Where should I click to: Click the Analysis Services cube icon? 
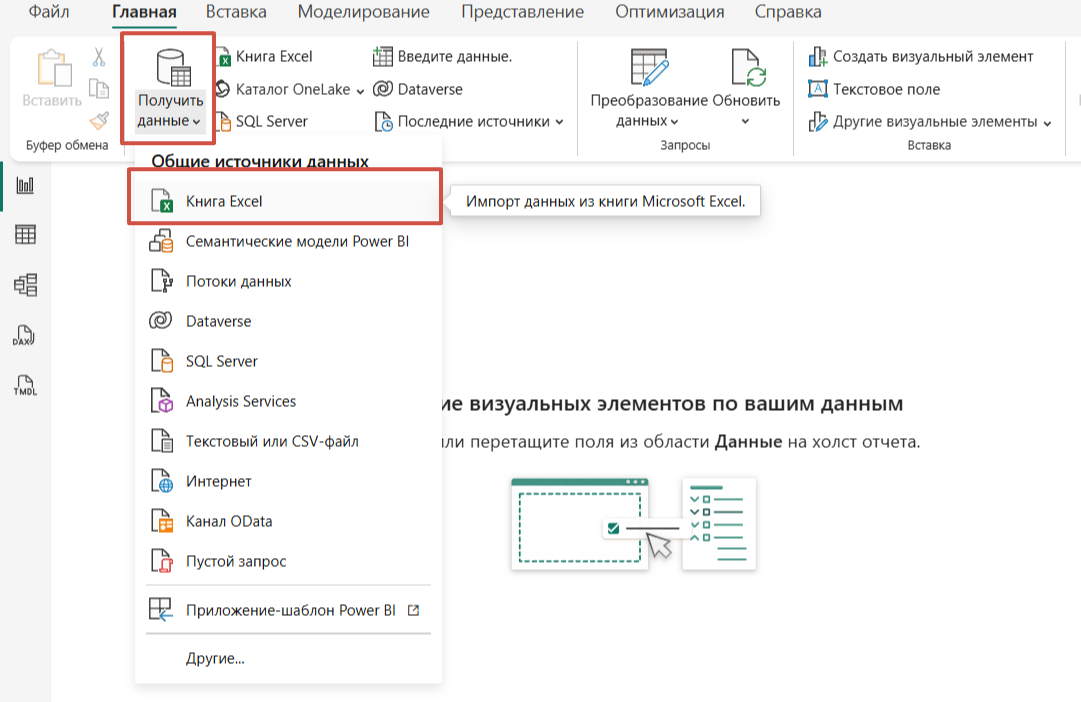pos(162,401)
